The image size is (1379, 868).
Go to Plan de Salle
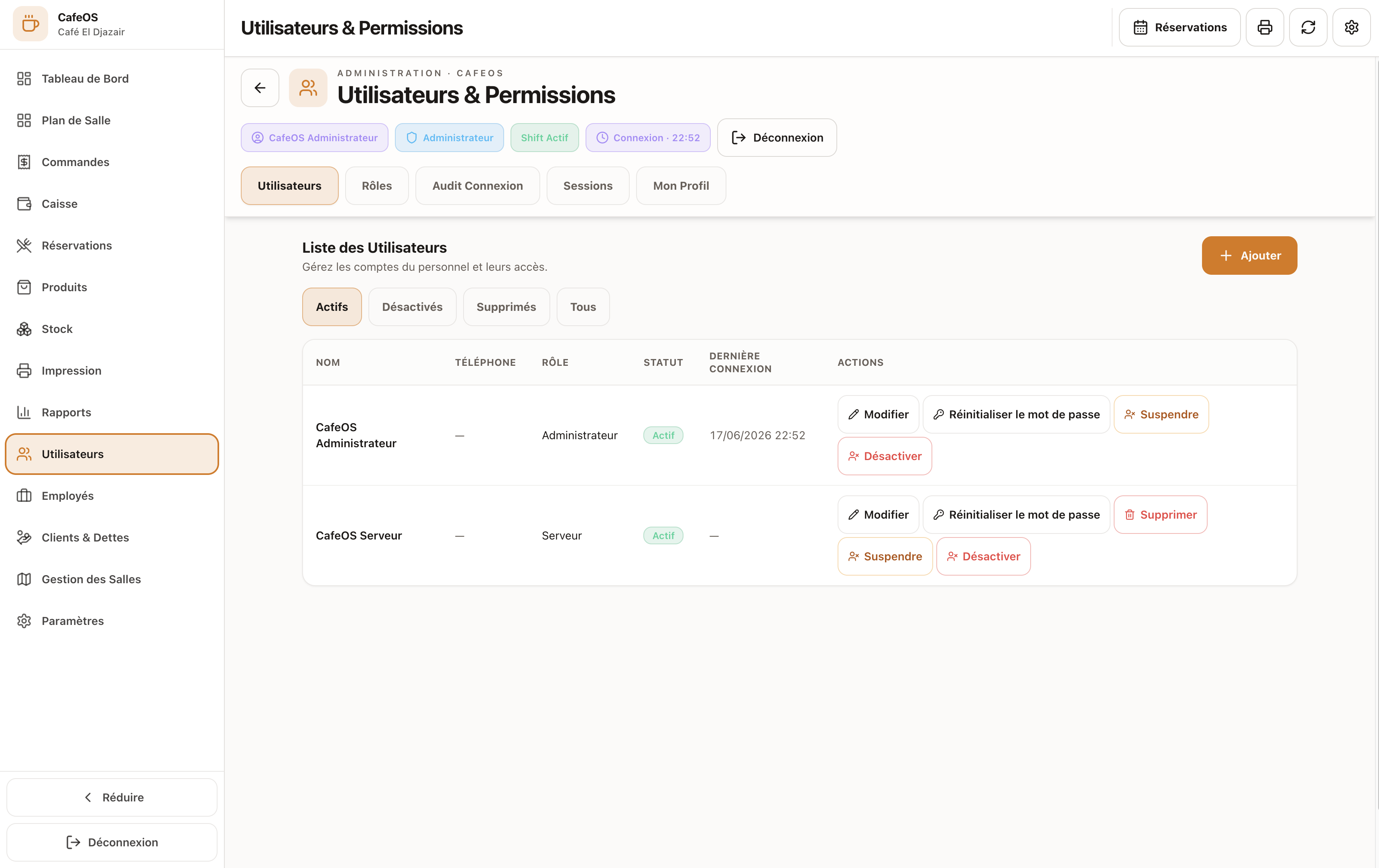coord(112,120)
